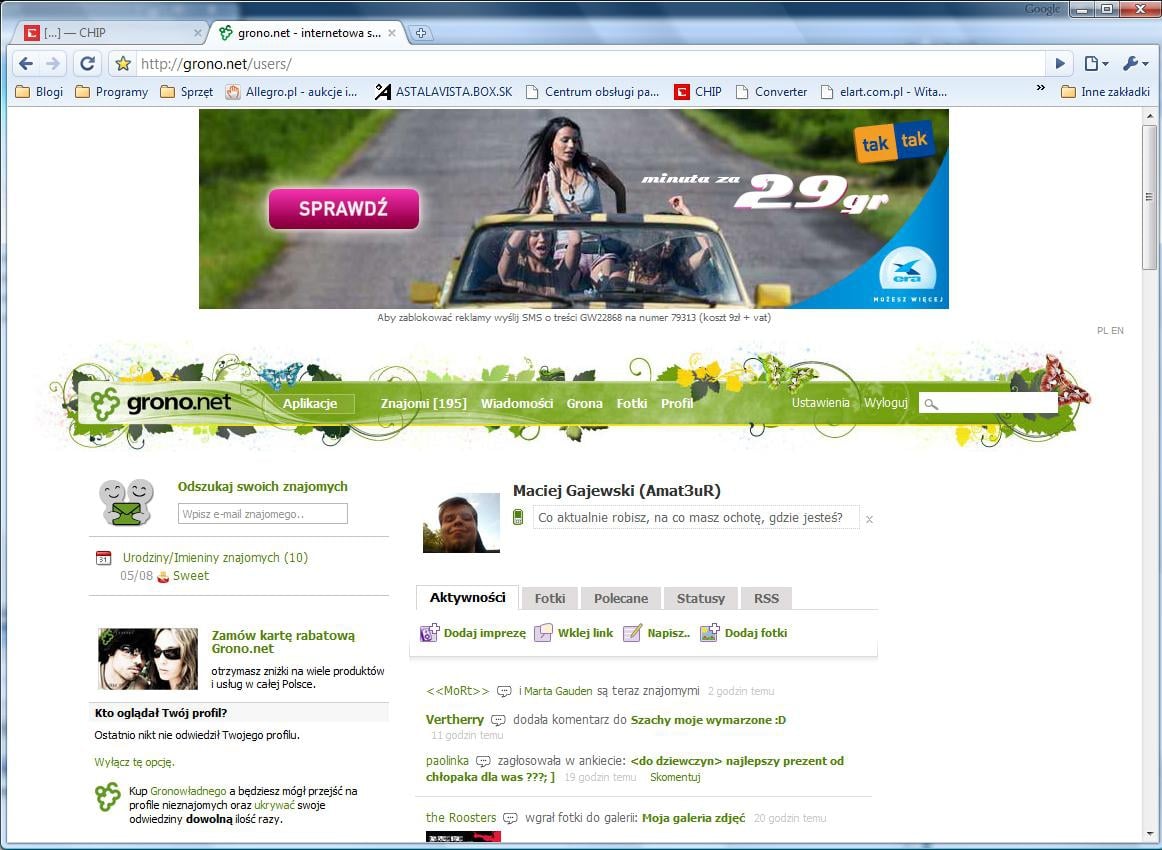Viewport: 1162px width, 850px height.
Task: Click the vertical page scrollbar thumb
Action: (x=1150, y=195)
